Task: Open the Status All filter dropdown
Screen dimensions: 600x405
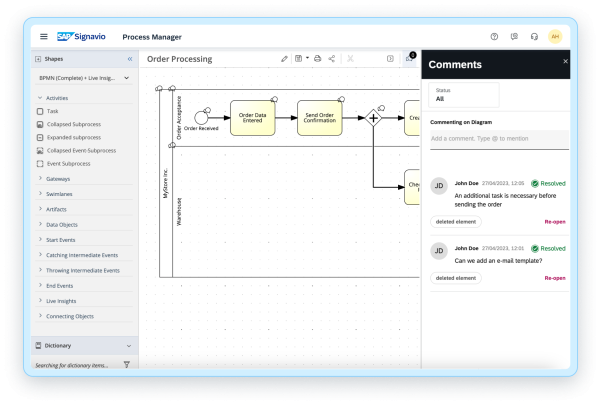Action: (x=463, y=95)
